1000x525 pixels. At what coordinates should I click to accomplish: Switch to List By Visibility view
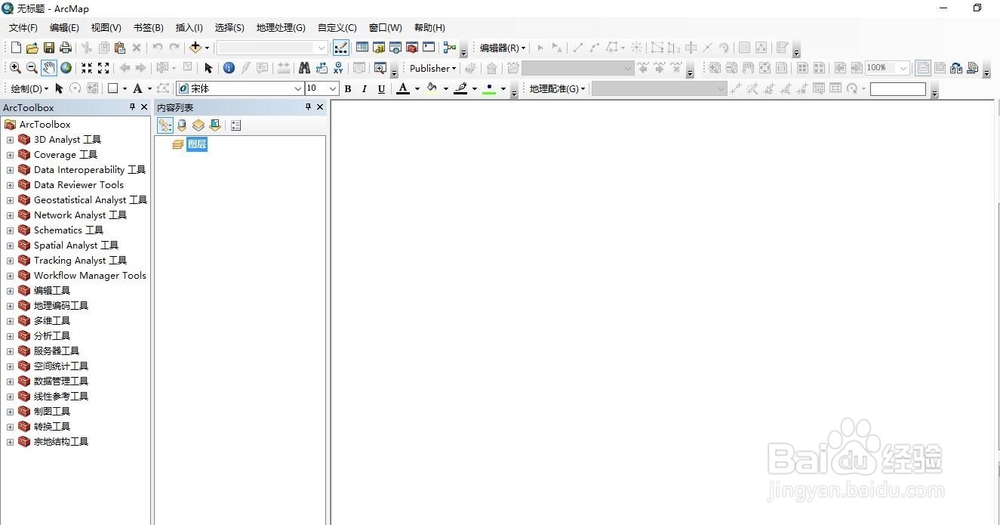pos(198,126)
